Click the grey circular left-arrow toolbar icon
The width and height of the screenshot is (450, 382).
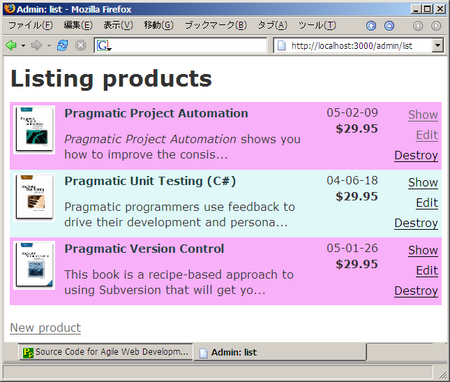418,26
